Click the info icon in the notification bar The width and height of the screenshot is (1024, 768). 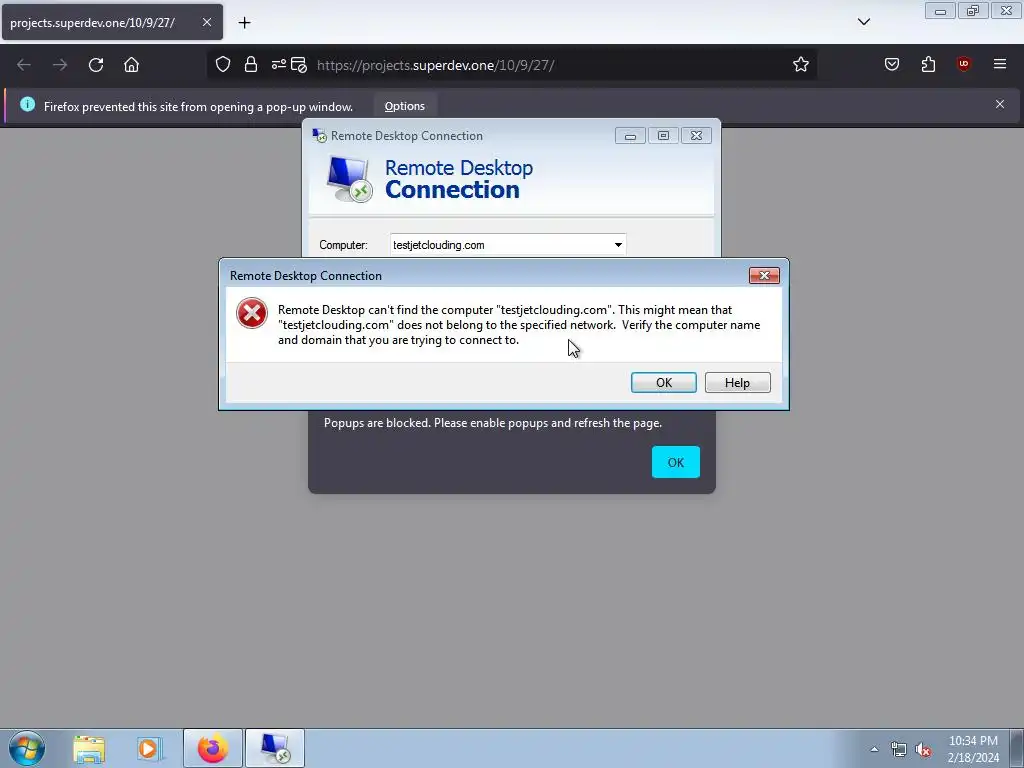(27, 104)
